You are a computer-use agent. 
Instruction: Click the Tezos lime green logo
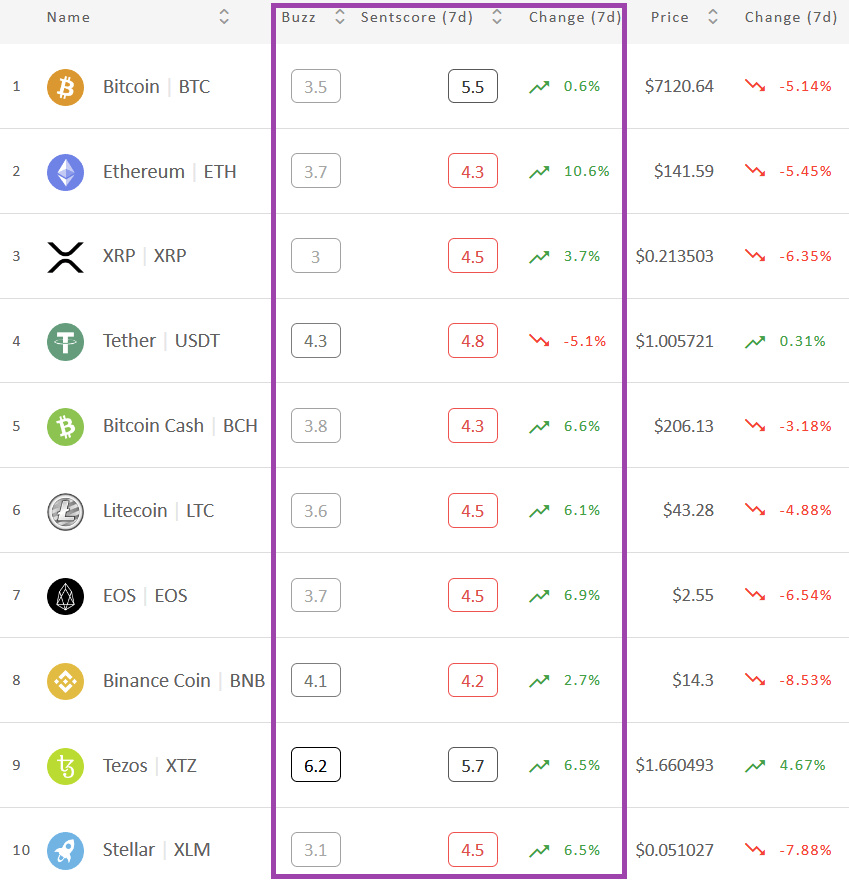65,766
